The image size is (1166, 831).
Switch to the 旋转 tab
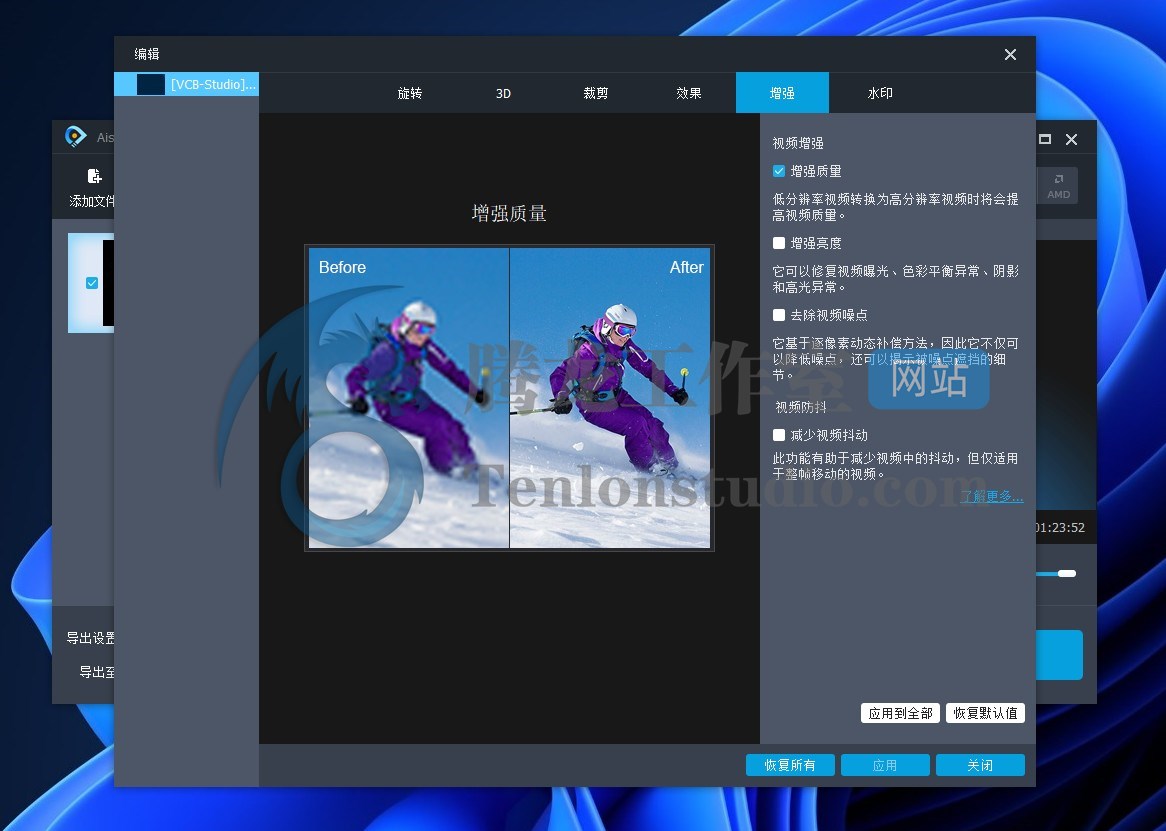410,93
